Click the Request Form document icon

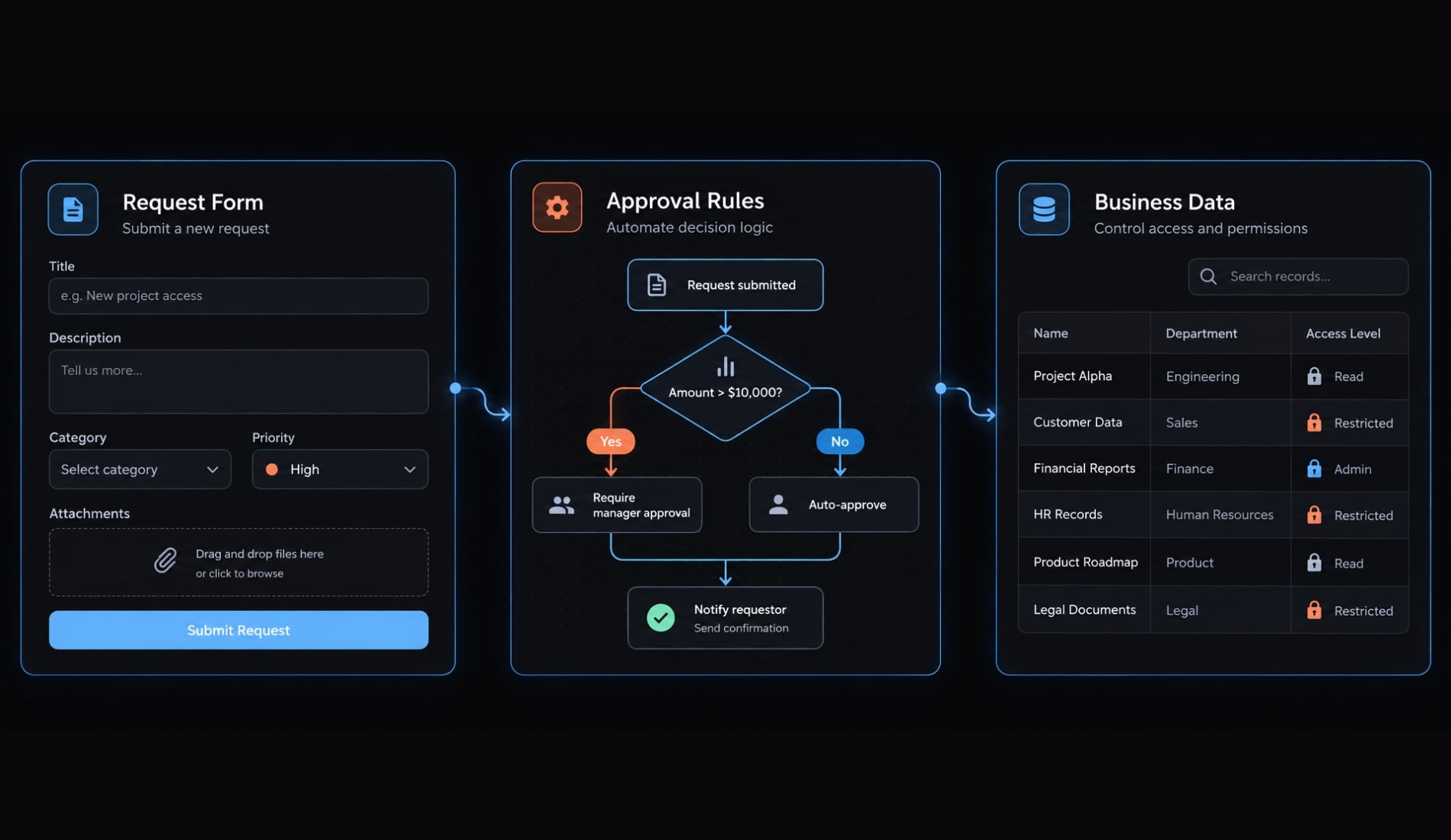pyautogui.click(x=73, y=209)
